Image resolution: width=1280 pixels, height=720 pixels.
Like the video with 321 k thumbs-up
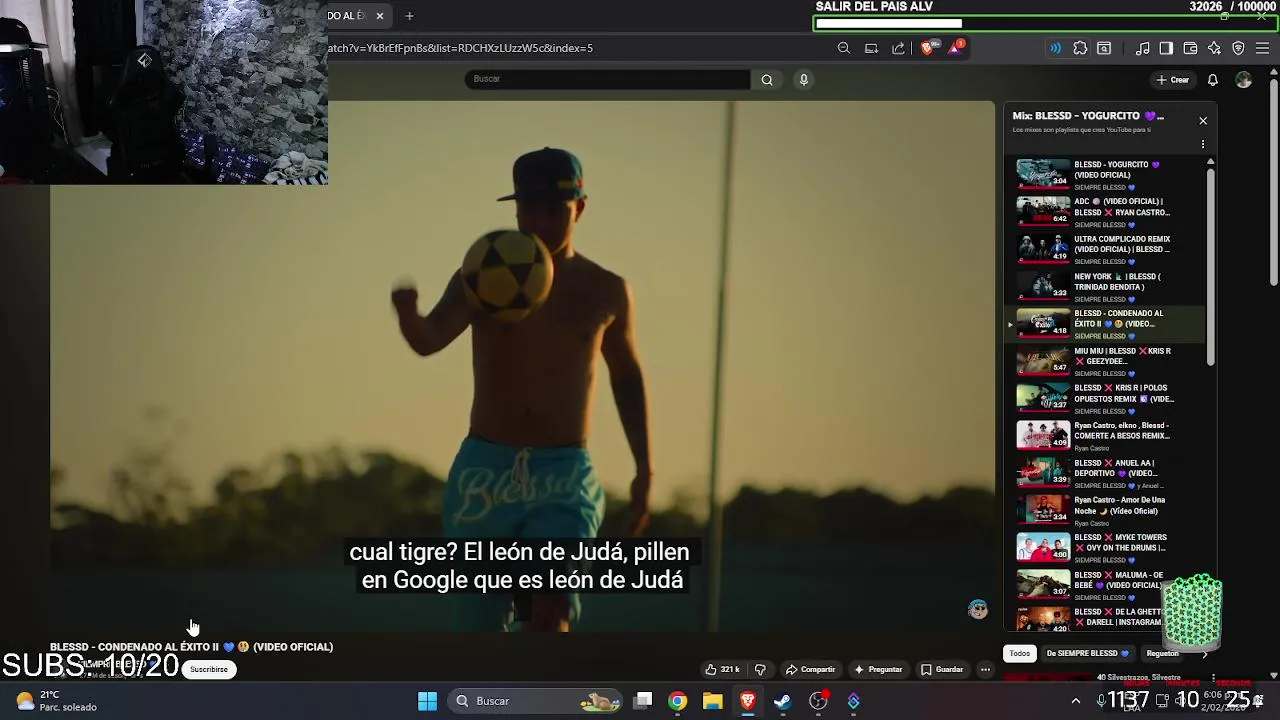point(722,669)
